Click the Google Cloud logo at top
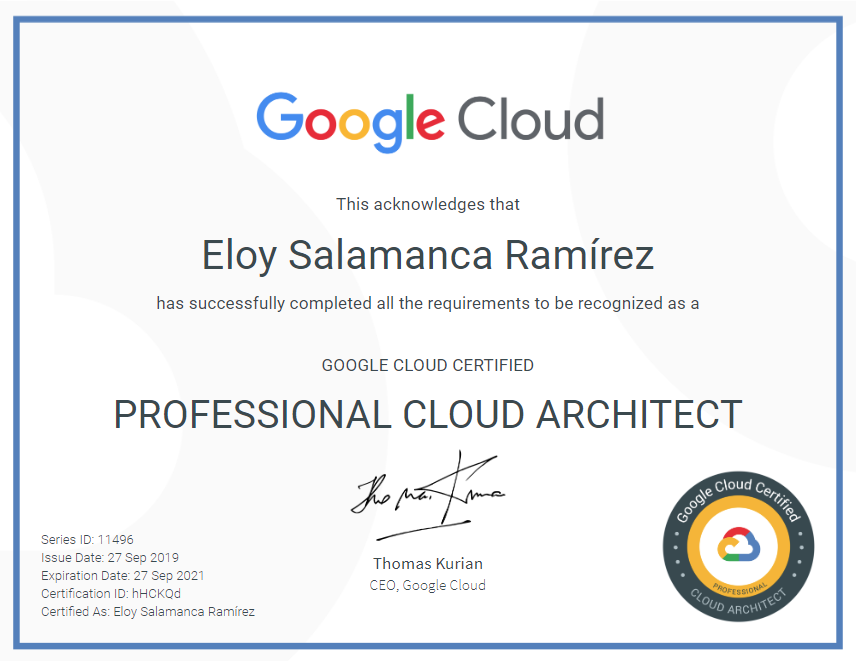The width and height of the screenshot is (856, 661). point(429,119)
